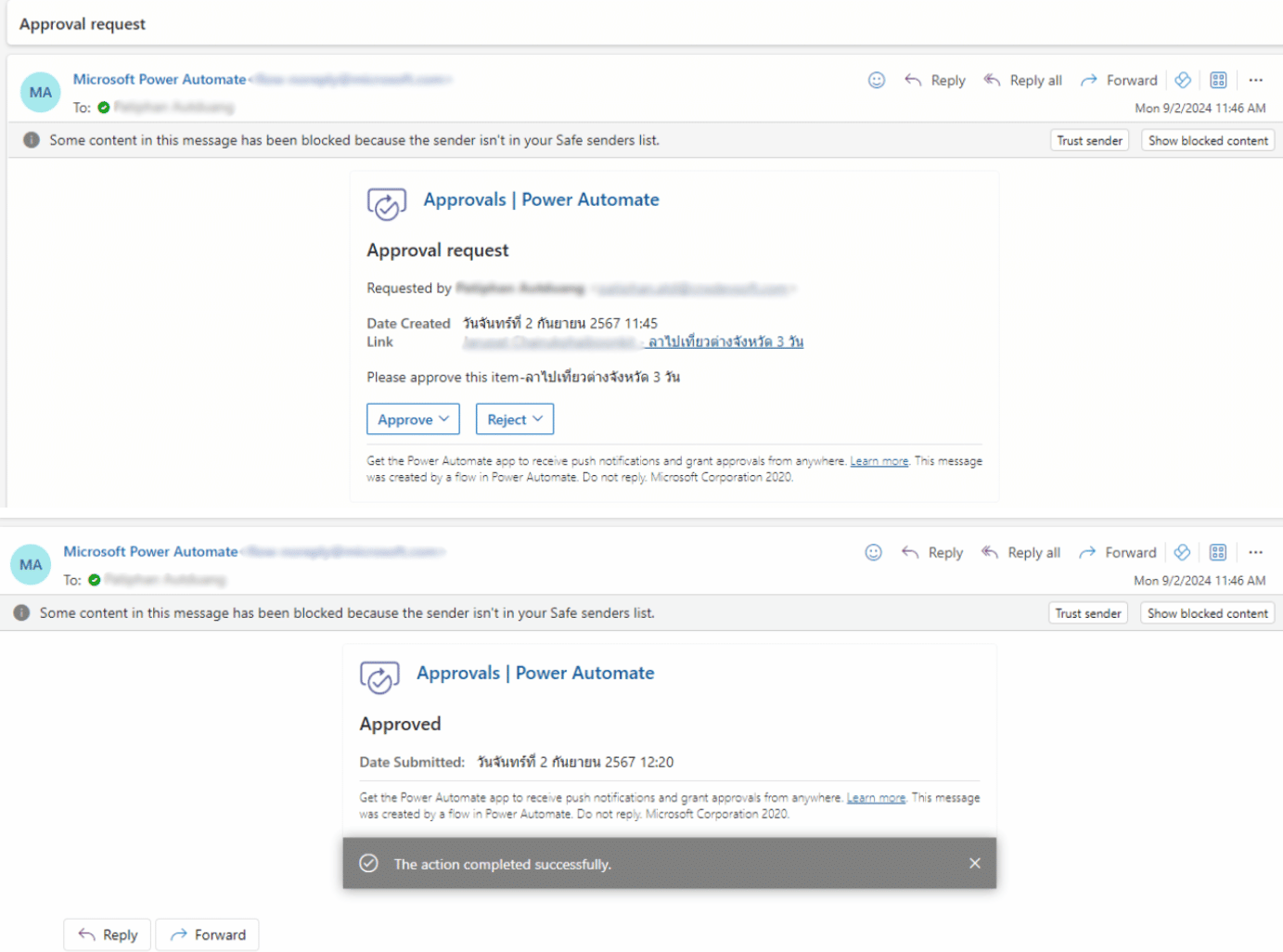Open Microsoft Power Automate sender name in second email
The width and height of the screenshot is (1283, 952).
[150, 551]
